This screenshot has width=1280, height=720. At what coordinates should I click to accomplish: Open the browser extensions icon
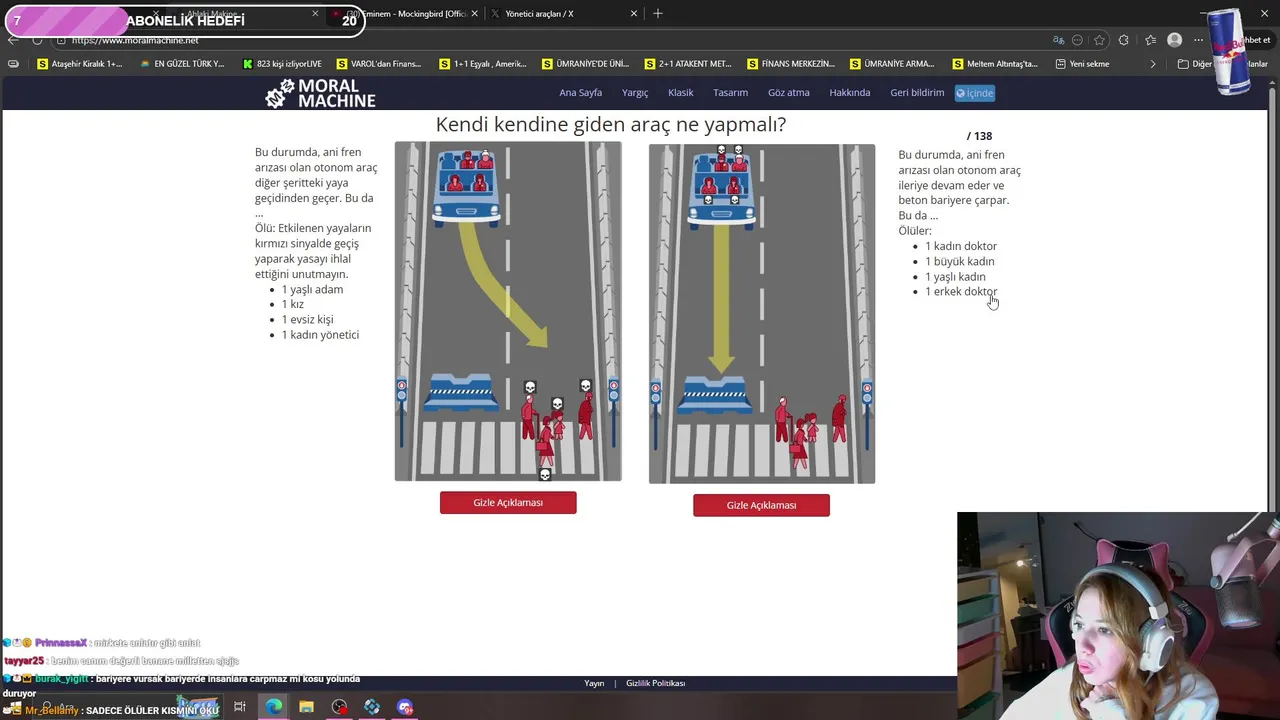point(1124,40)
